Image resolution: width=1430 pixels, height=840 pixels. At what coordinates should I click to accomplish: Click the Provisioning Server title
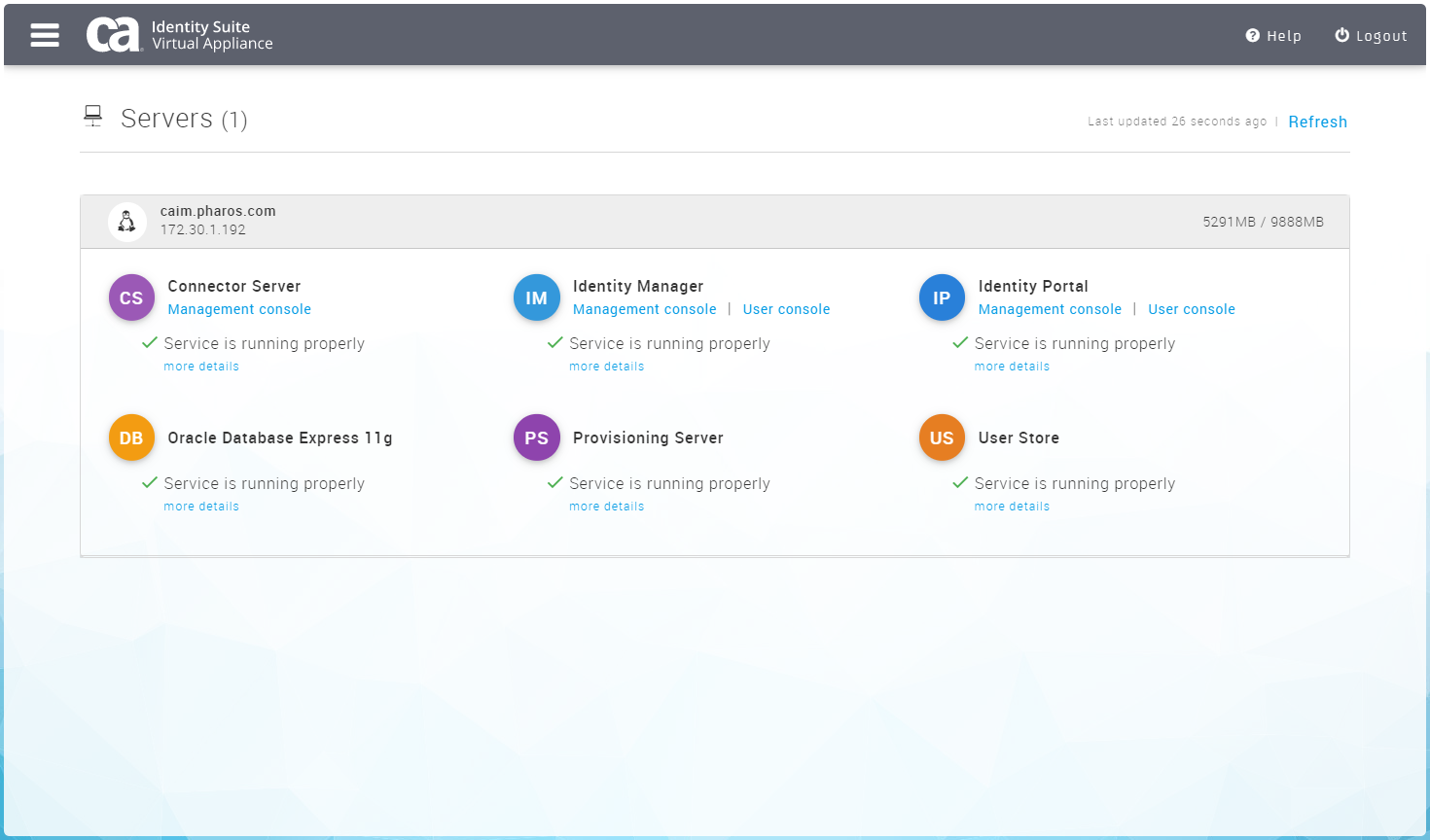point(648,437)
